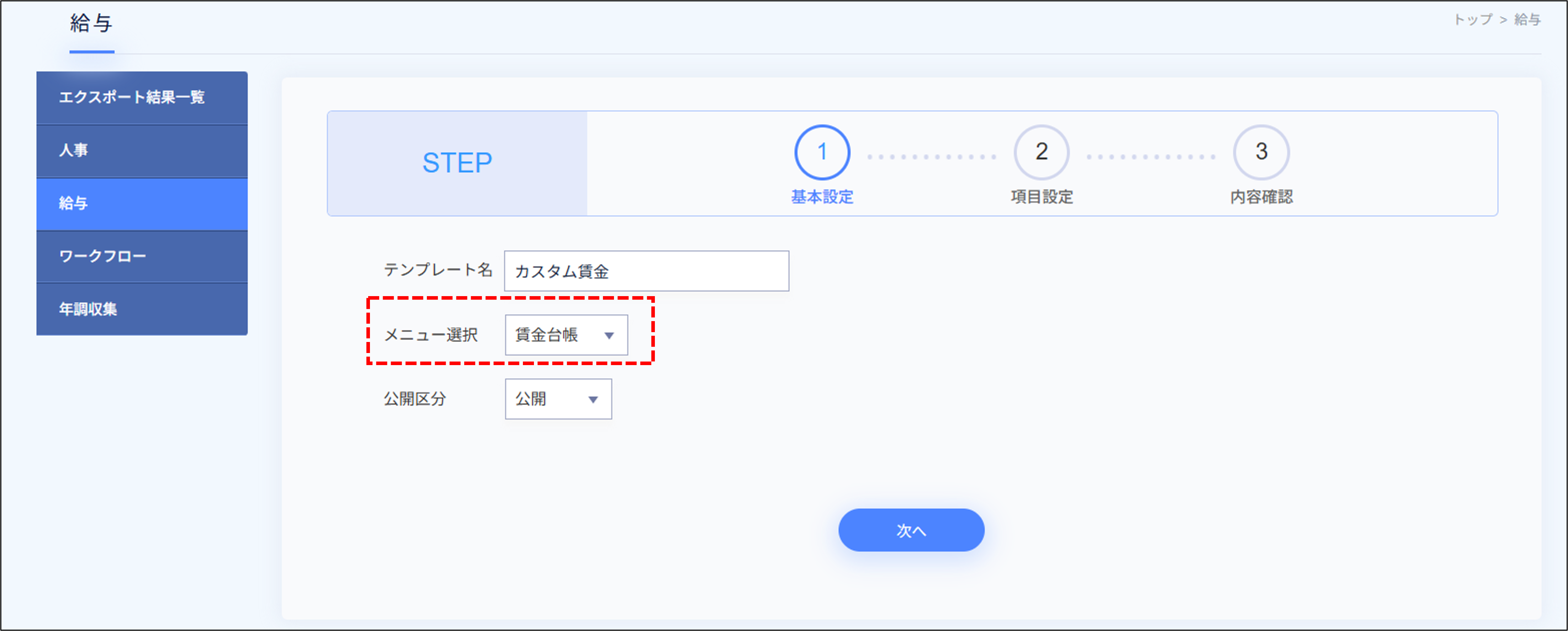Click the 項目設定 step label

click(x=1042, y=197)
